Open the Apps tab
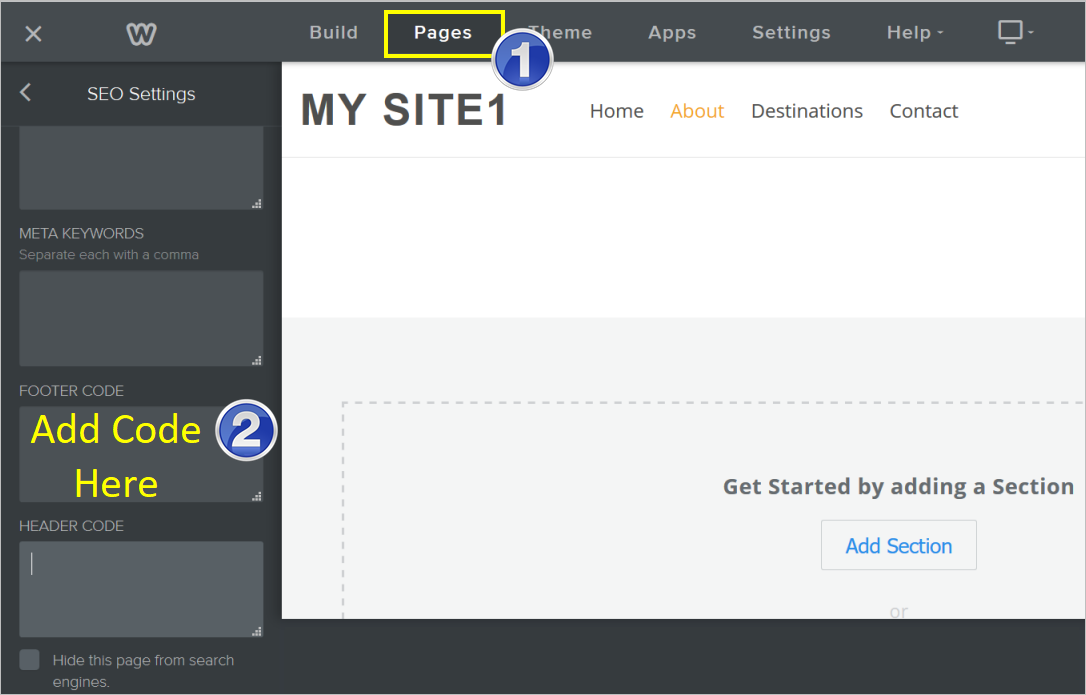 pos(671,33)
